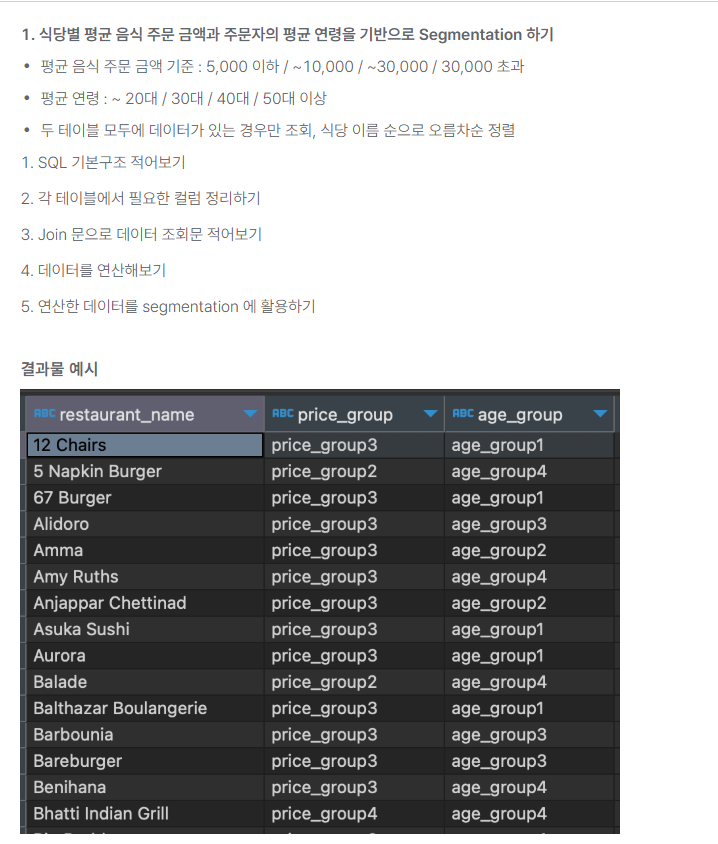Select the 'Balade' cell

coord(145,683)
